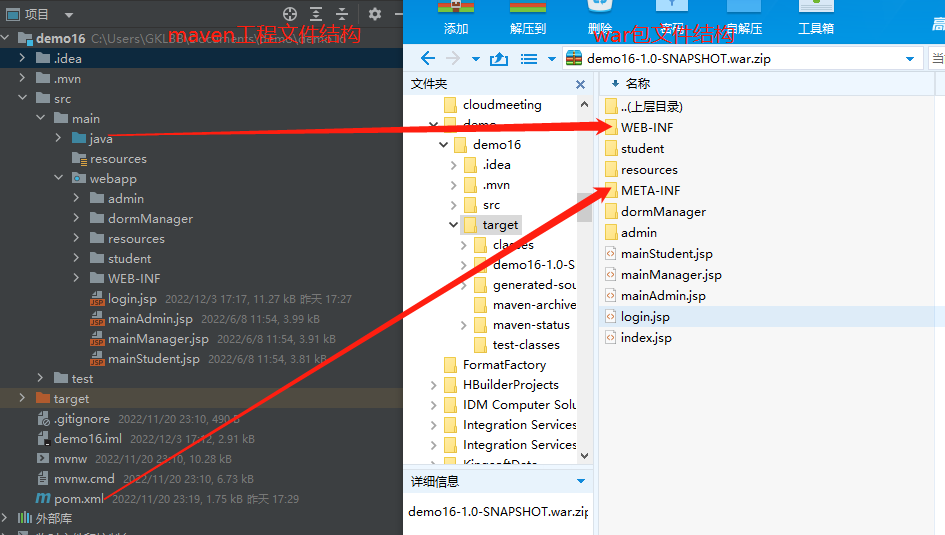
Task: Expand the 外部库 external libraries node
Action: tap(5, 518)
